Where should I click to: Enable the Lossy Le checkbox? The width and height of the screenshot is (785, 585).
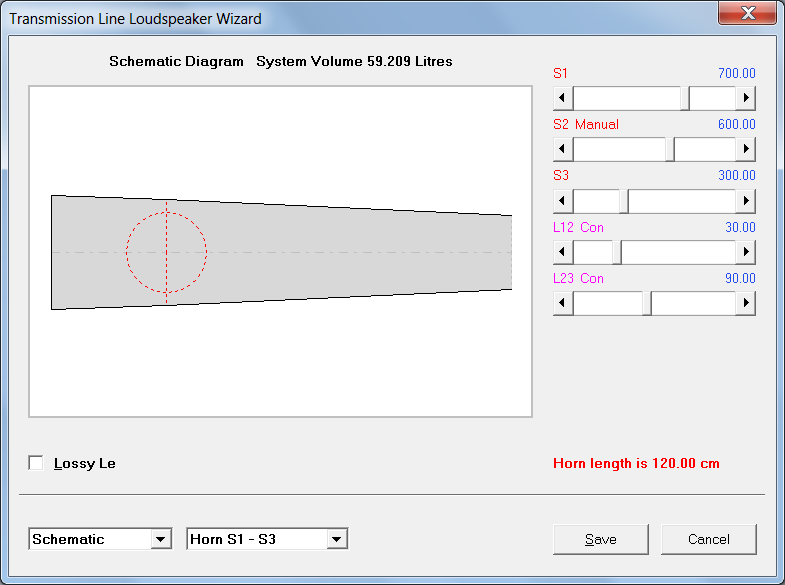(x=36, y=463)
